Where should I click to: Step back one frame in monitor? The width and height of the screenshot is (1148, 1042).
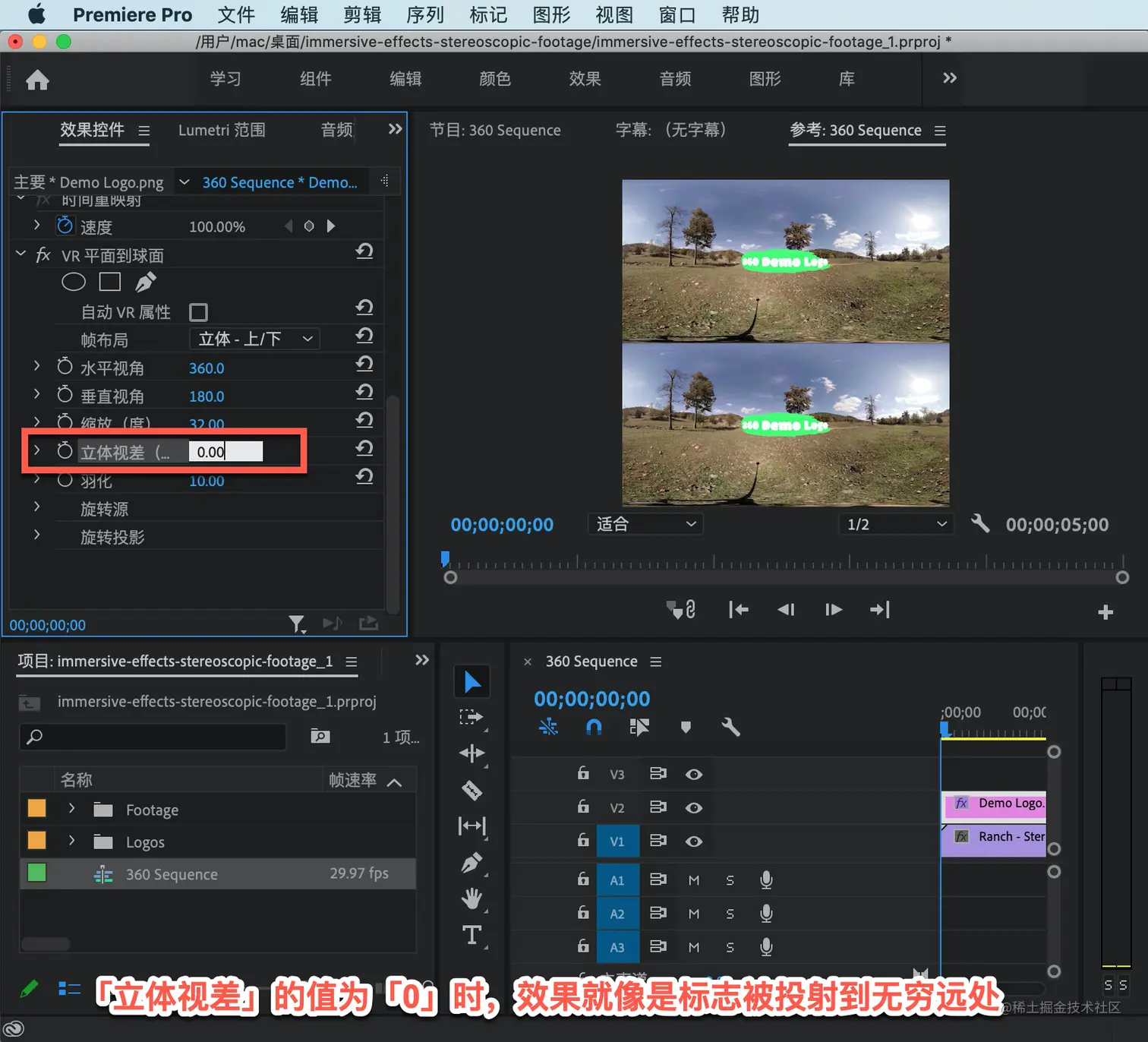[786, 610]
